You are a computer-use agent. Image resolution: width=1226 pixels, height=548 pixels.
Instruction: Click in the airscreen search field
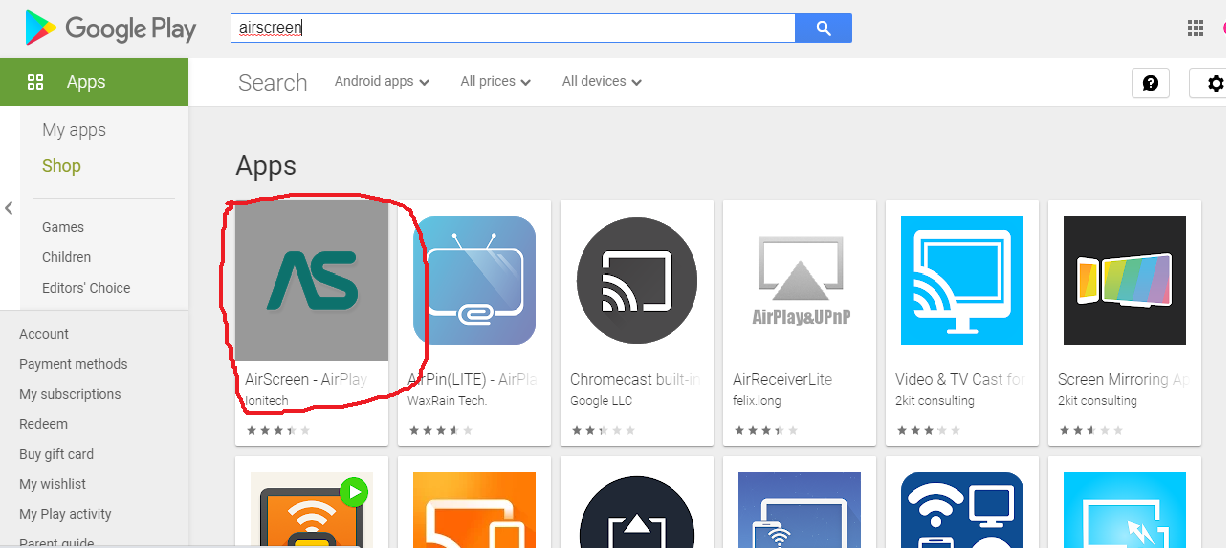513,28
